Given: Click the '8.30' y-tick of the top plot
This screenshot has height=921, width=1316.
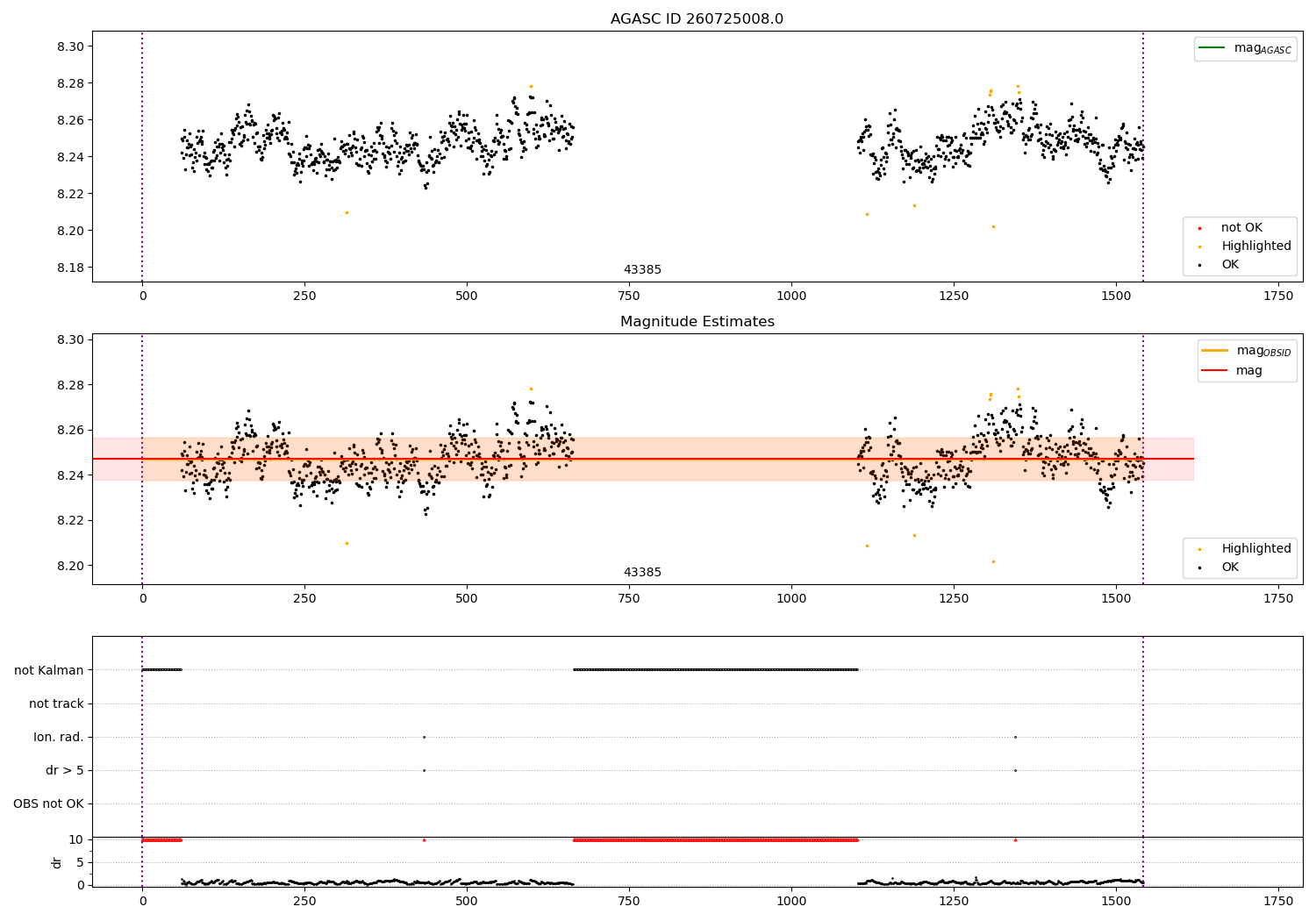Looking at the screenshot, I should click(70, 46).
